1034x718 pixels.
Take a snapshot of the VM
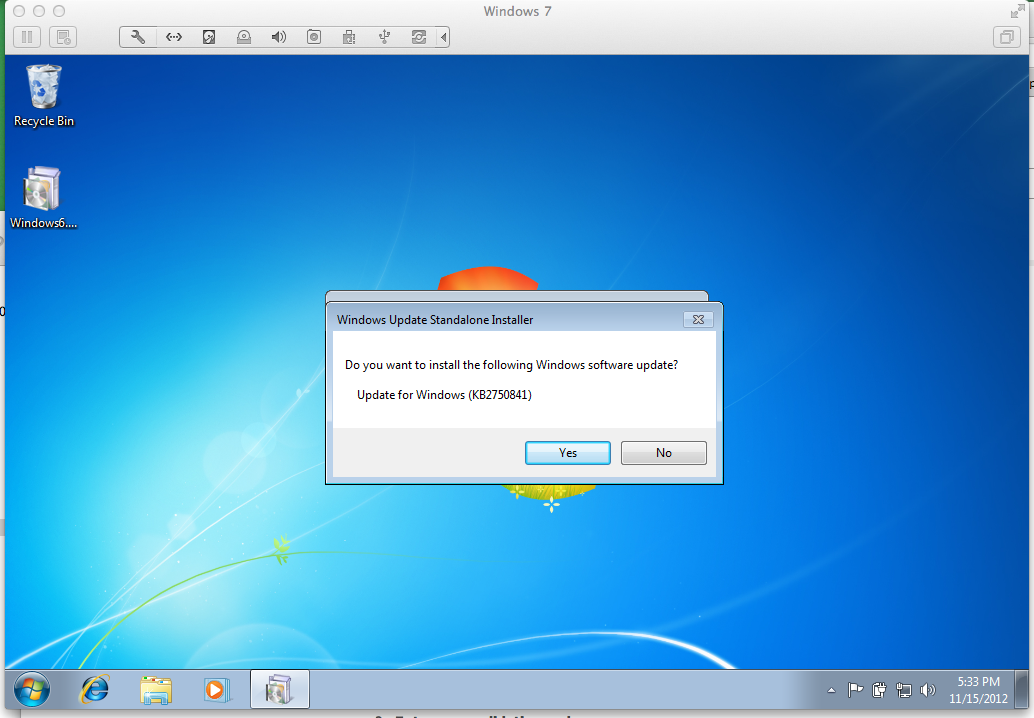click(63, 37)
